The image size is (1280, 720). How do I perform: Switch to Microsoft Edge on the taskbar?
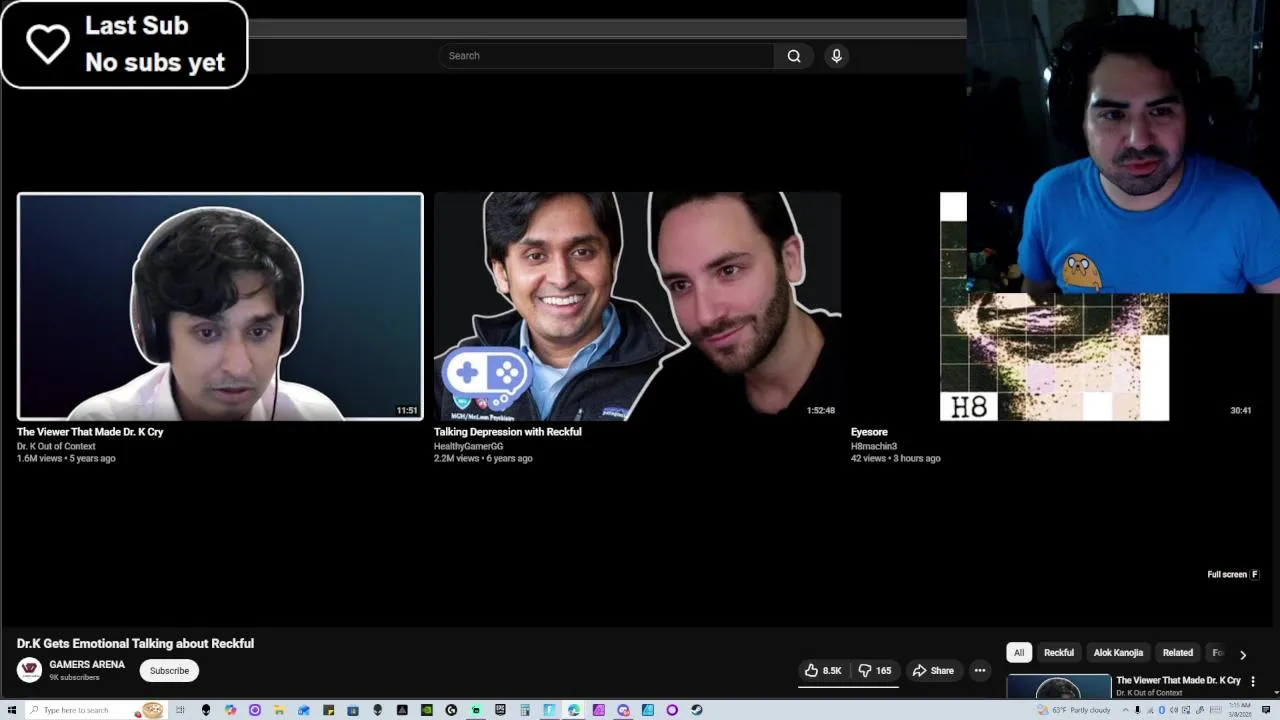coord(573,710)
